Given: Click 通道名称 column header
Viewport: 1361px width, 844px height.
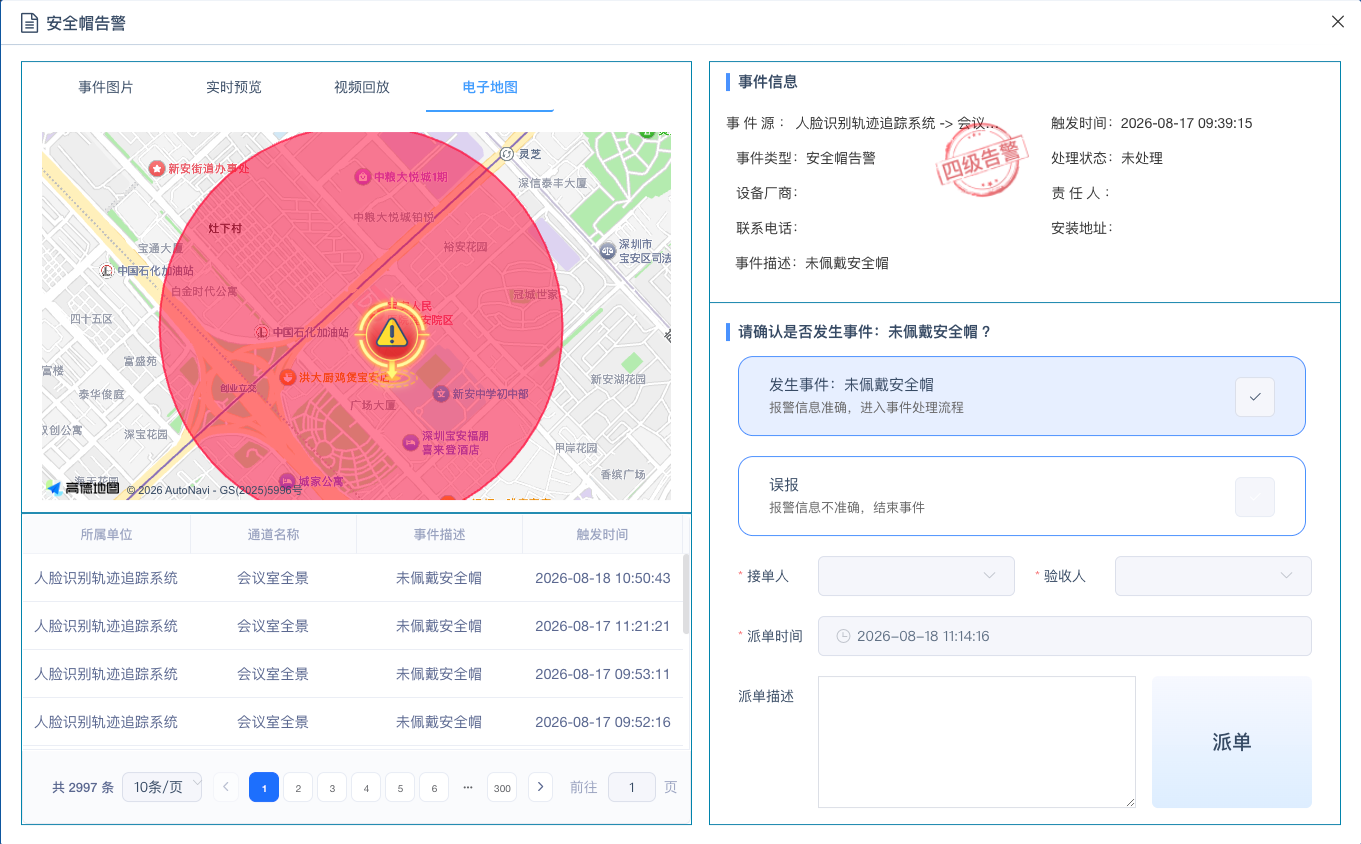Looking at the screenshot, I should [273, 534].
